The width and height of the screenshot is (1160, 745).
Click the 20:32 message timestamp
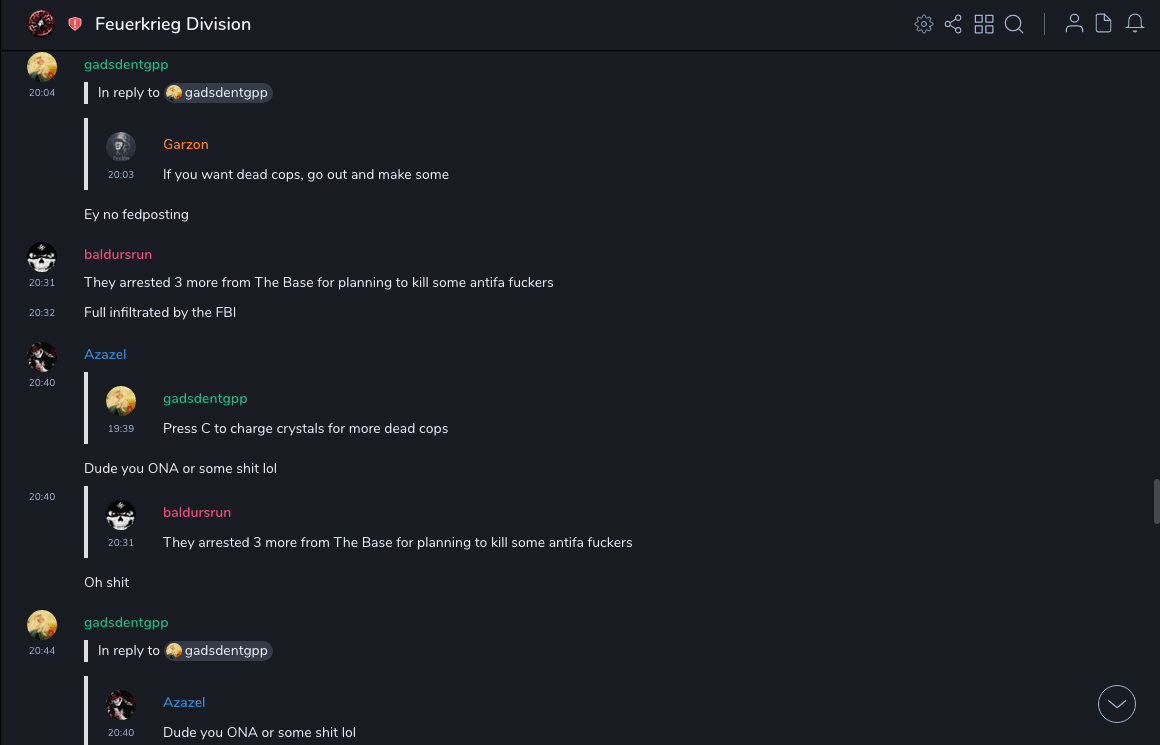[42, 313]
